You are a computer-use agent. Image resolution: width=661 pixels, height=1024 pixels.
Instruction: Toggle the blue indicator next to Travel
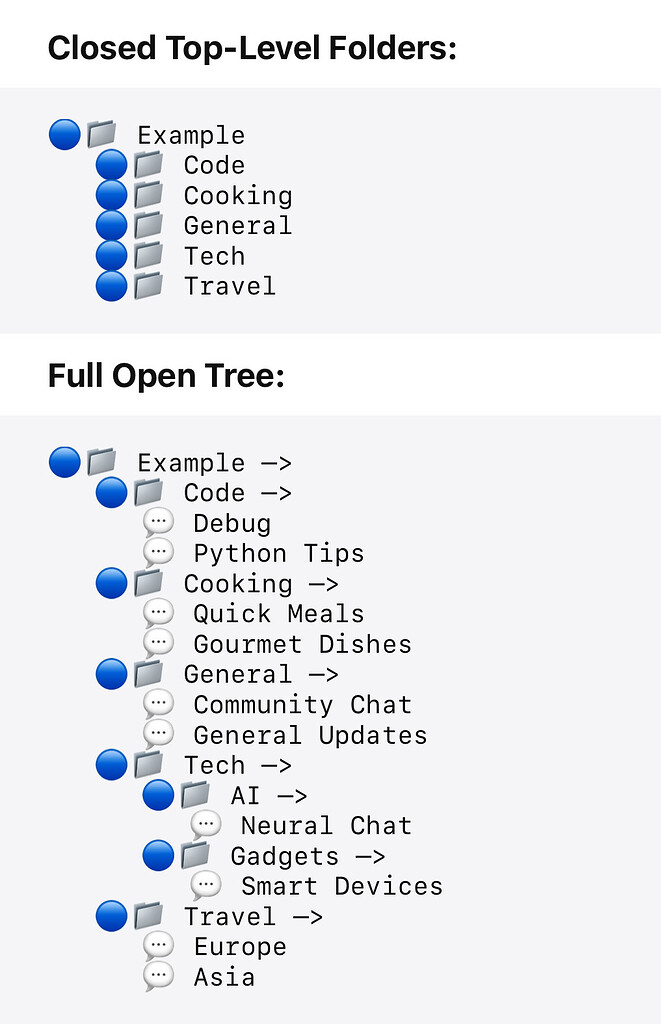pos(111,915)
